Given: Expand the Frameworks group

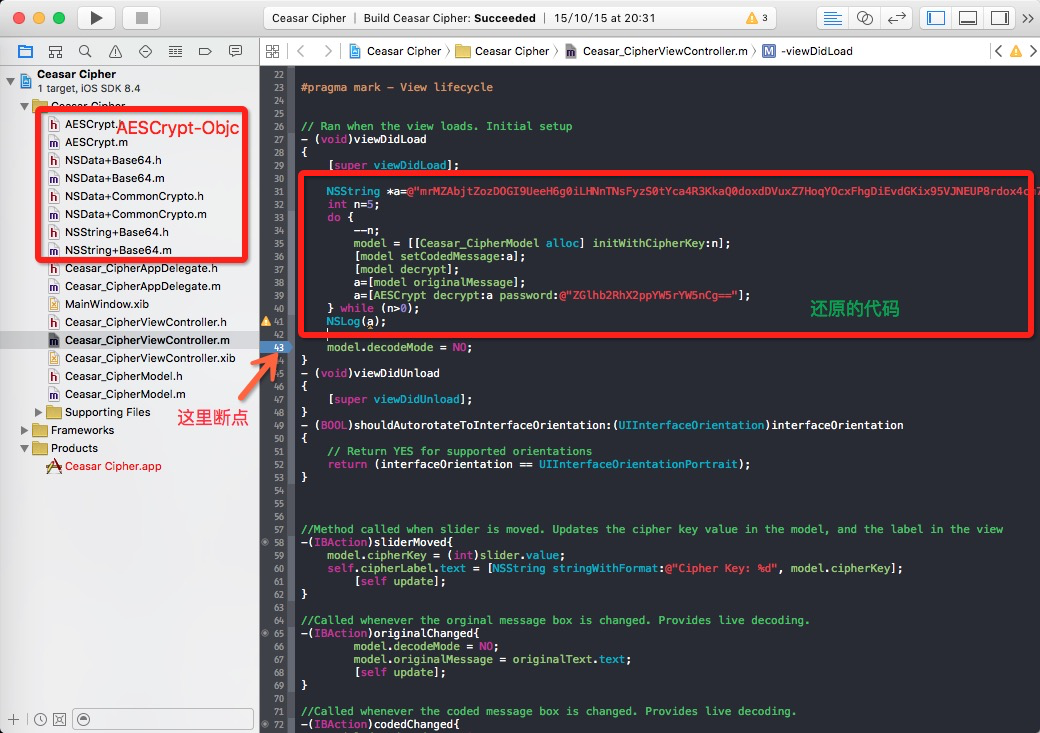Looking at the screenshot, I should [25, 430].
